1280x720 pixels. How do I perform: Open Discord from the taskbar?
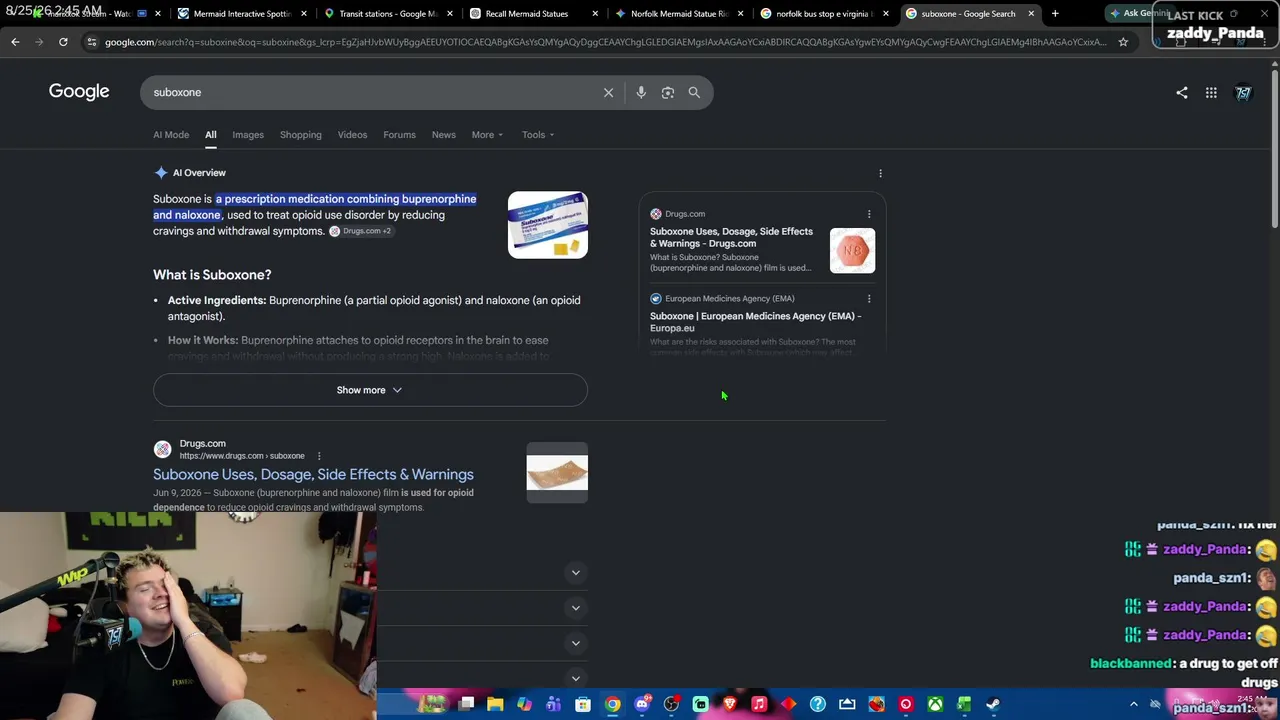point(642,704)
